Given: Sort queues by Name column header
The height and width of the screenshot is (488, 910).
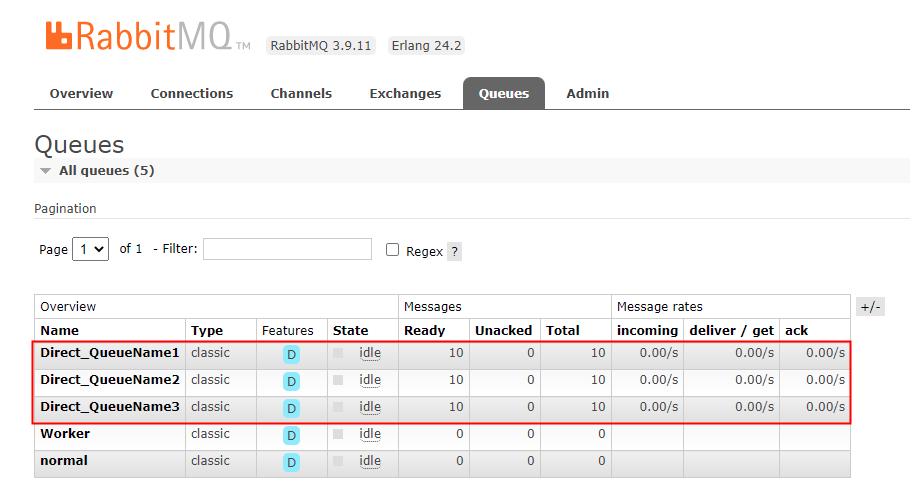Looking at the screenshot, I should pyautogui.click(x=60, y=330).
